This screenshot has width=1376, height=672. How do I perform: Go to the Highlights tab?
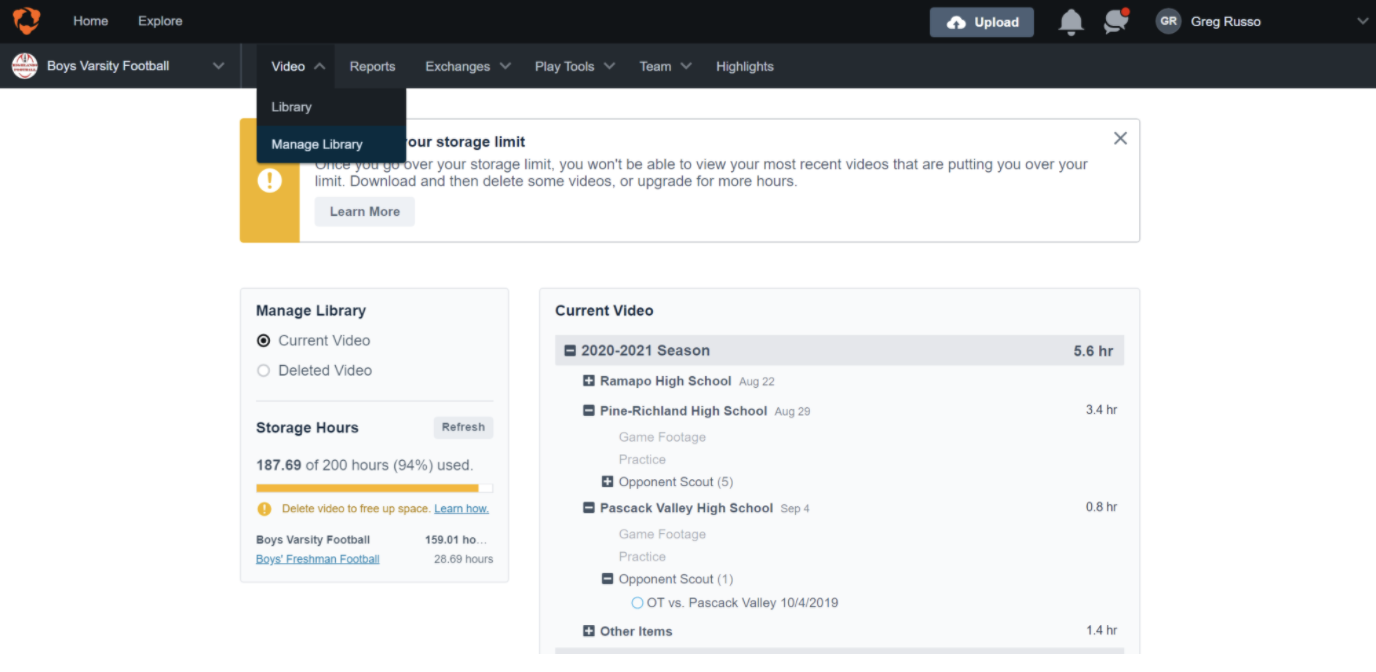coord(744,67)
